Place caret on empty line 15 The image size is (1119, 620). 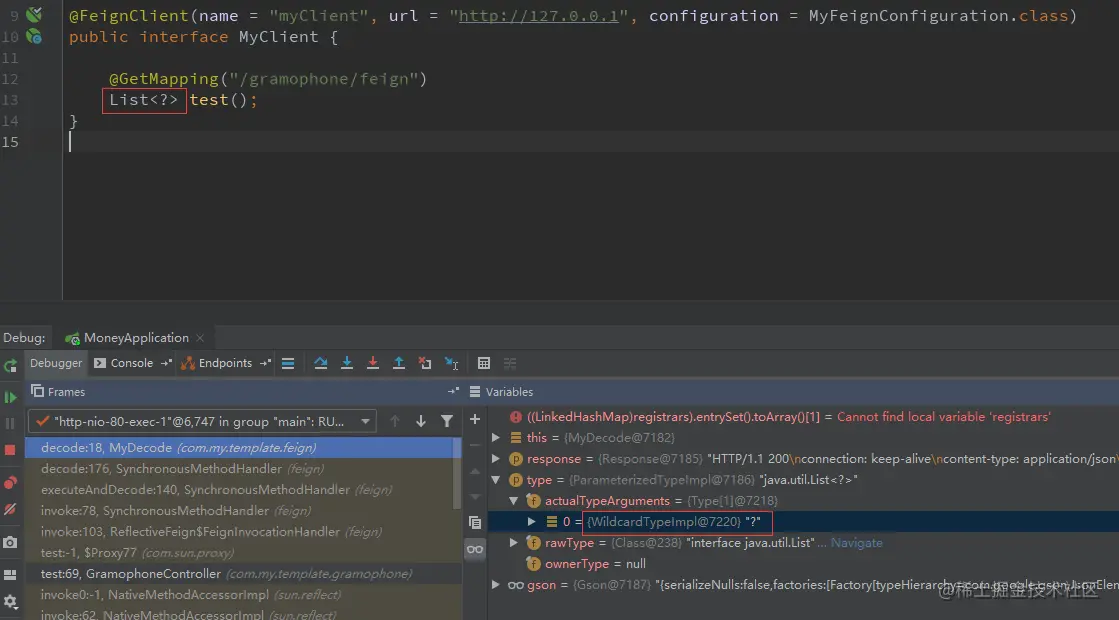pos(591,142)
